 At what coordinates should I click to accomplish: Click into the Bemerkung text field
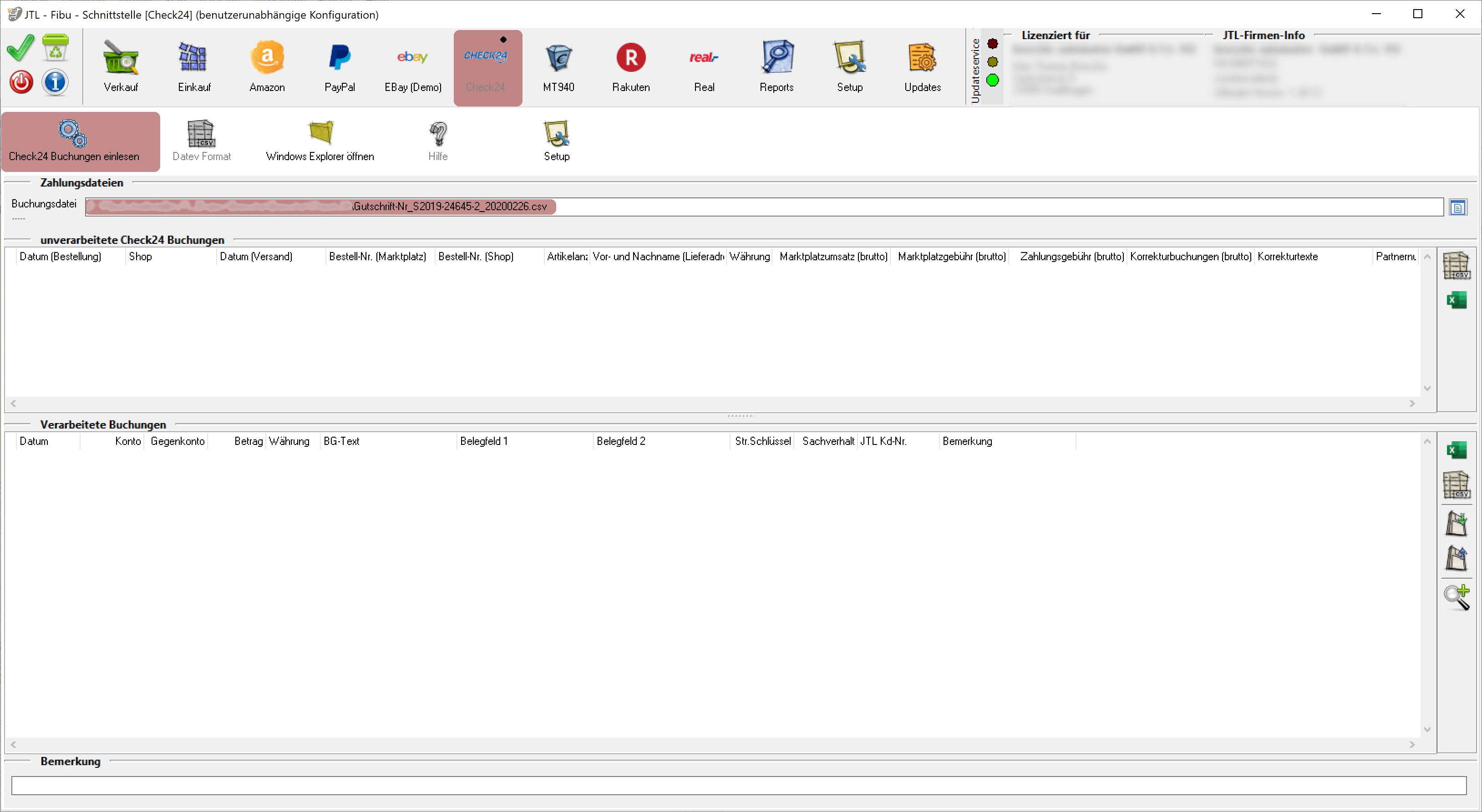tap(738, 786)
